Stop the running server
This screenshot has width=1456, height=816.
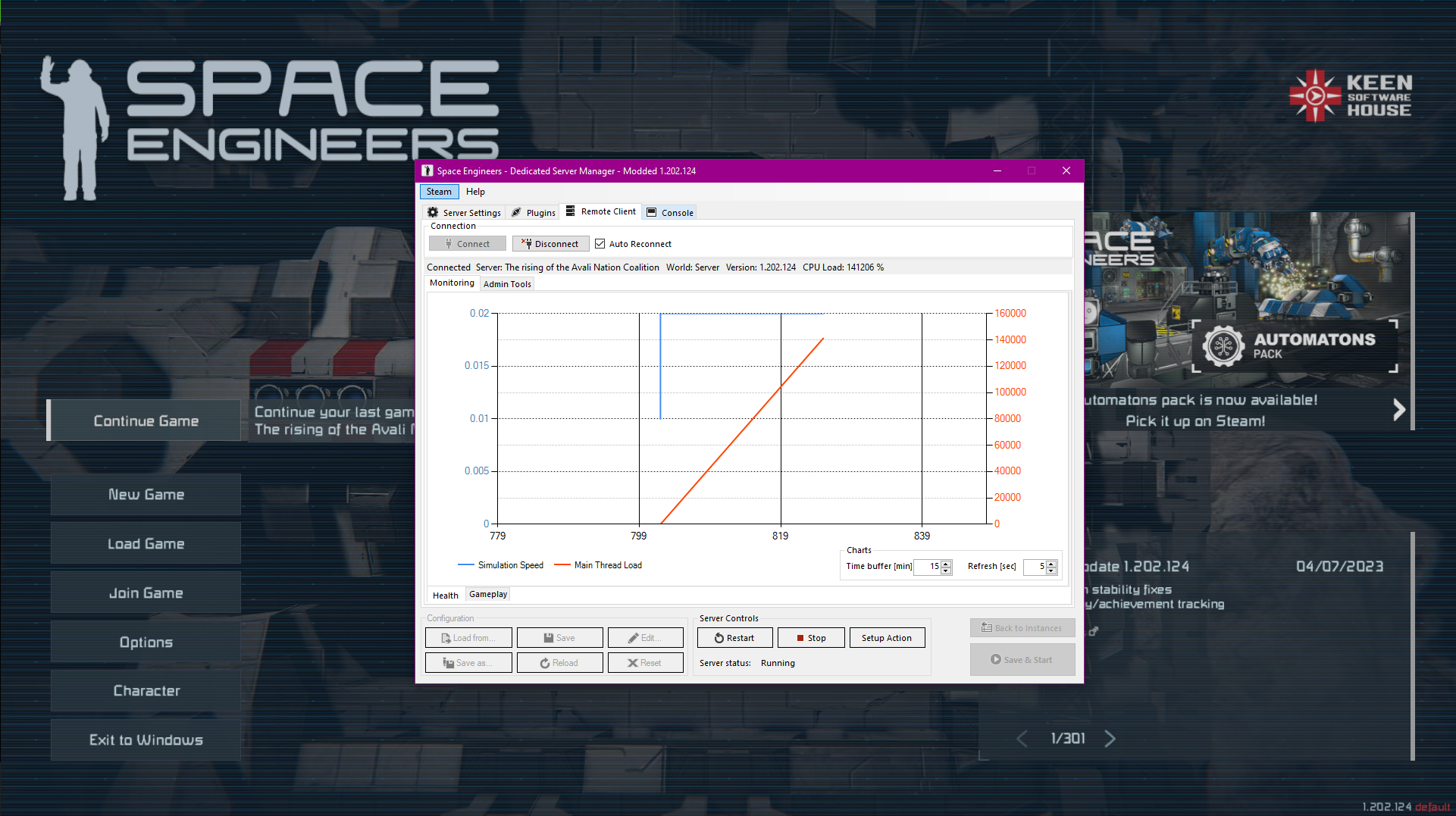(x=811, y=638)
